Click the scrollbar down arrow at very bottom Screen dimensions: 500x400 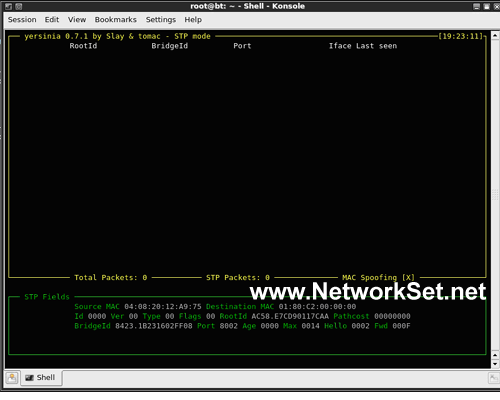point(495,364)
